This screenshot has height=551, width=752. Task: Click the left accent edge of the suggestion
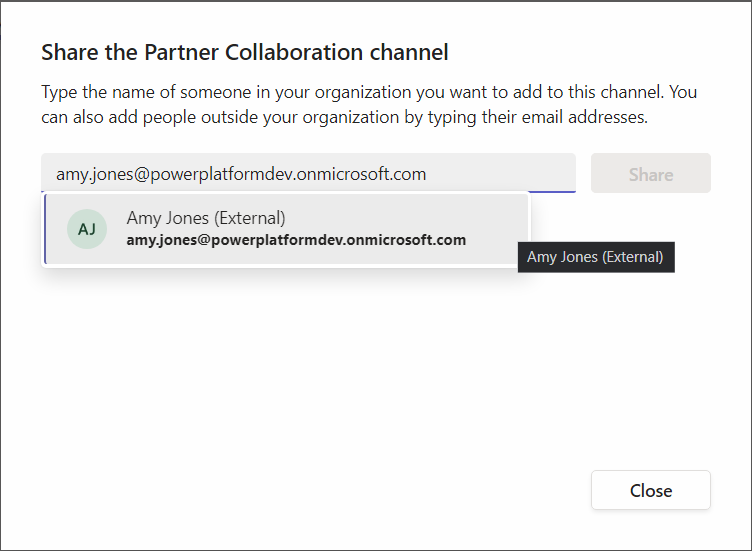click(x=46, y=229)
